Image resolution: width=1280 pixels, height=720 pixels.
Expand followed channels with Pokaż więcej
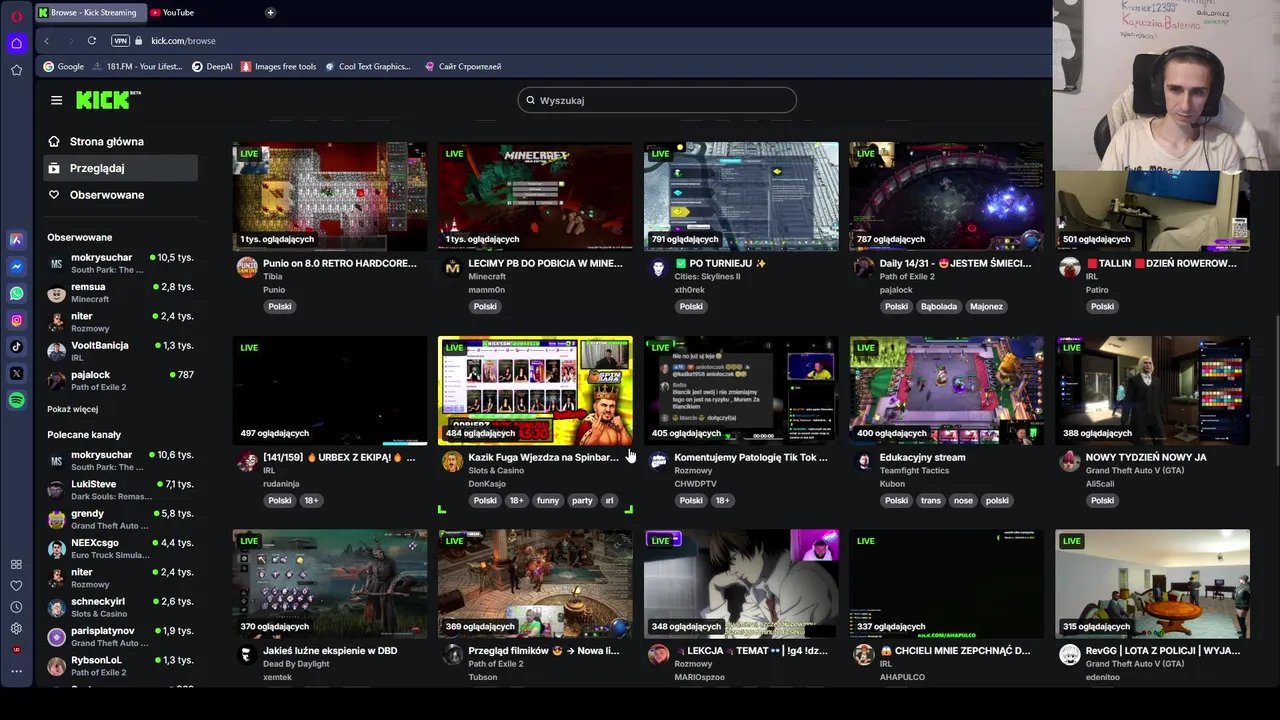pyautogui.click(x=72, y=409)
